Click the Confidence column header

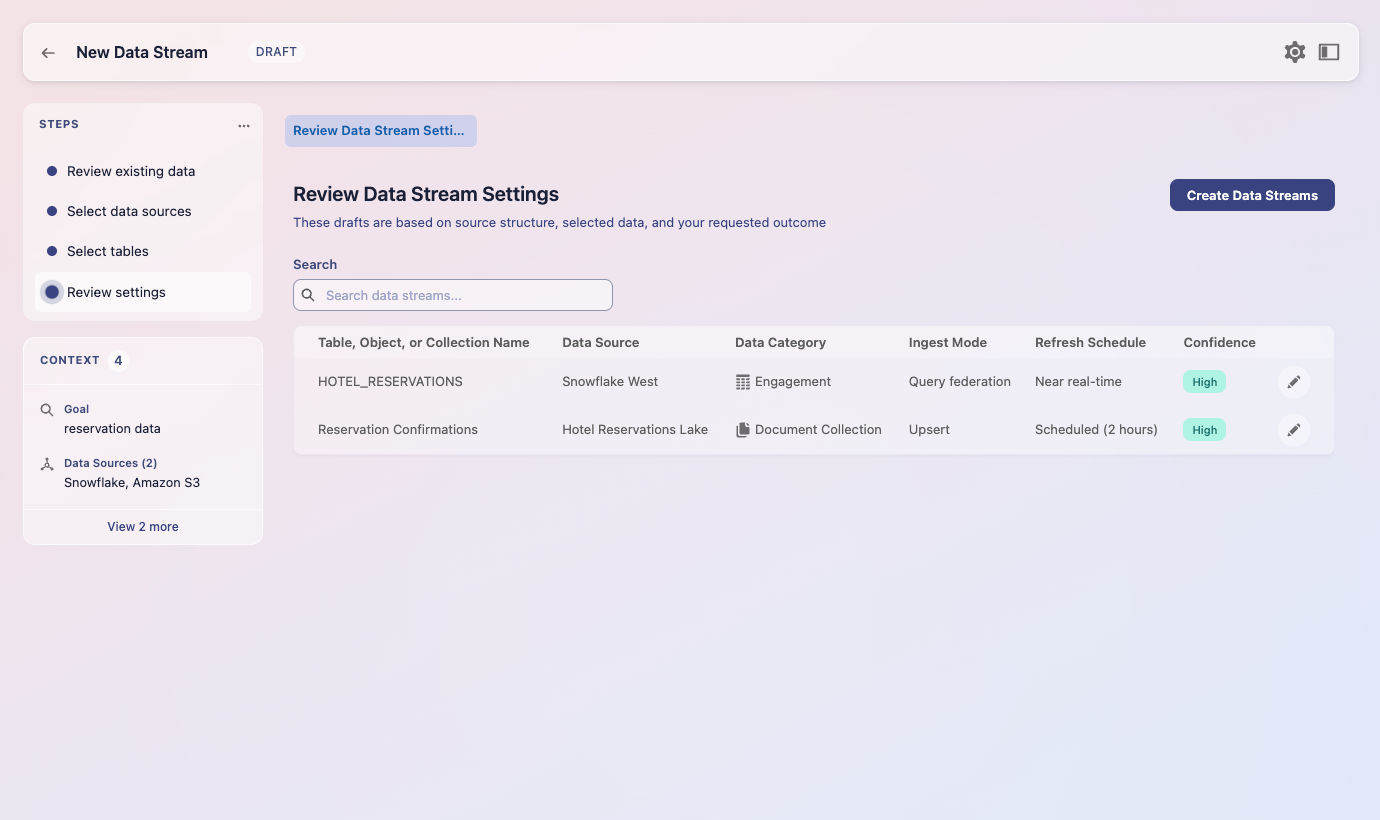[1220, 342]
